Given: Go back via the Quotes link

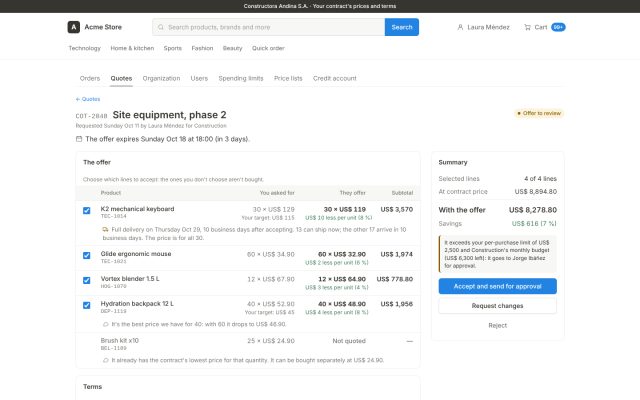Looking at the screenshot, I should tap(88, 99).
